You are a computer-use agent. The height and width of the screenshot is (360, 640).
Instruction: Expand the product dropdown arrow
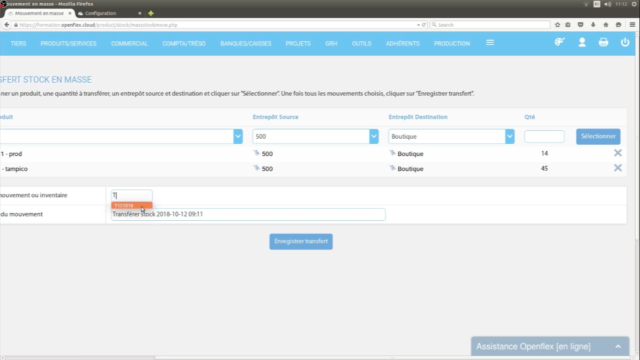[x=238, y=136]
